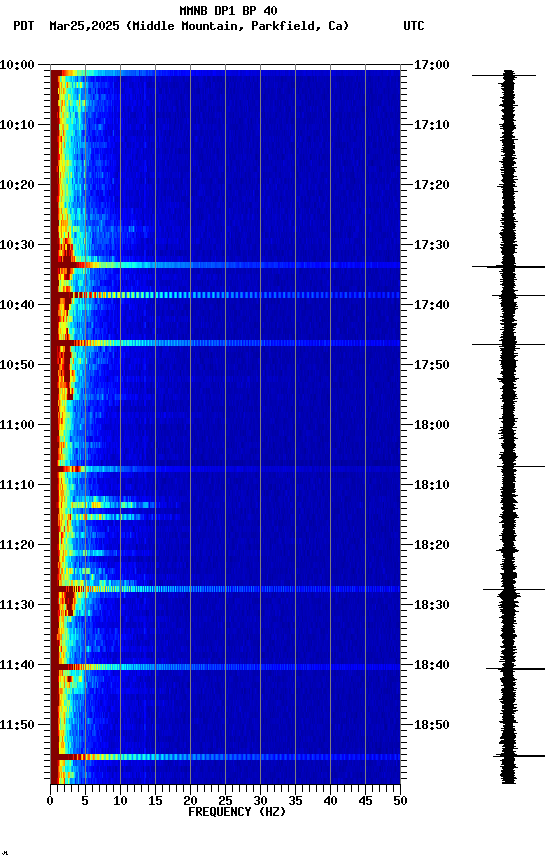
Task: Click the UTC time label '18:50'
Action: 432,725
